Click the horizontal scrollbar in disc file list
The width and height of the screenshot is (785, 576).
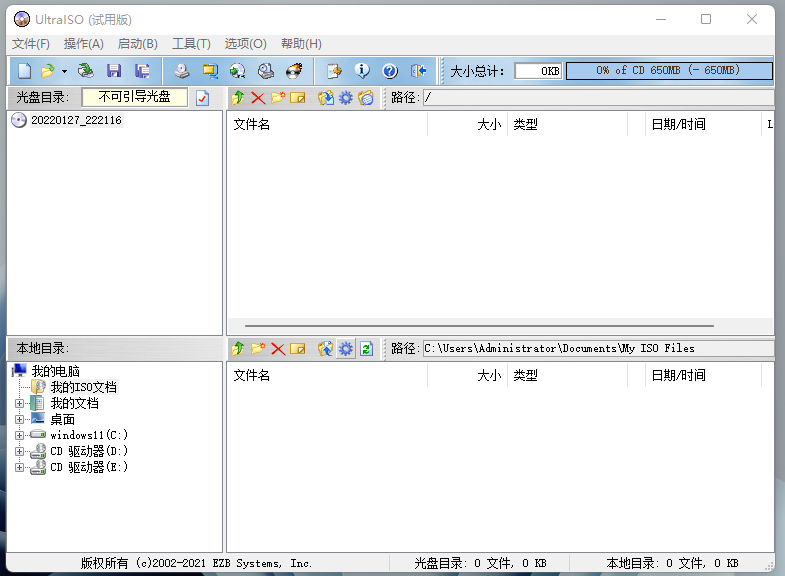479,326
